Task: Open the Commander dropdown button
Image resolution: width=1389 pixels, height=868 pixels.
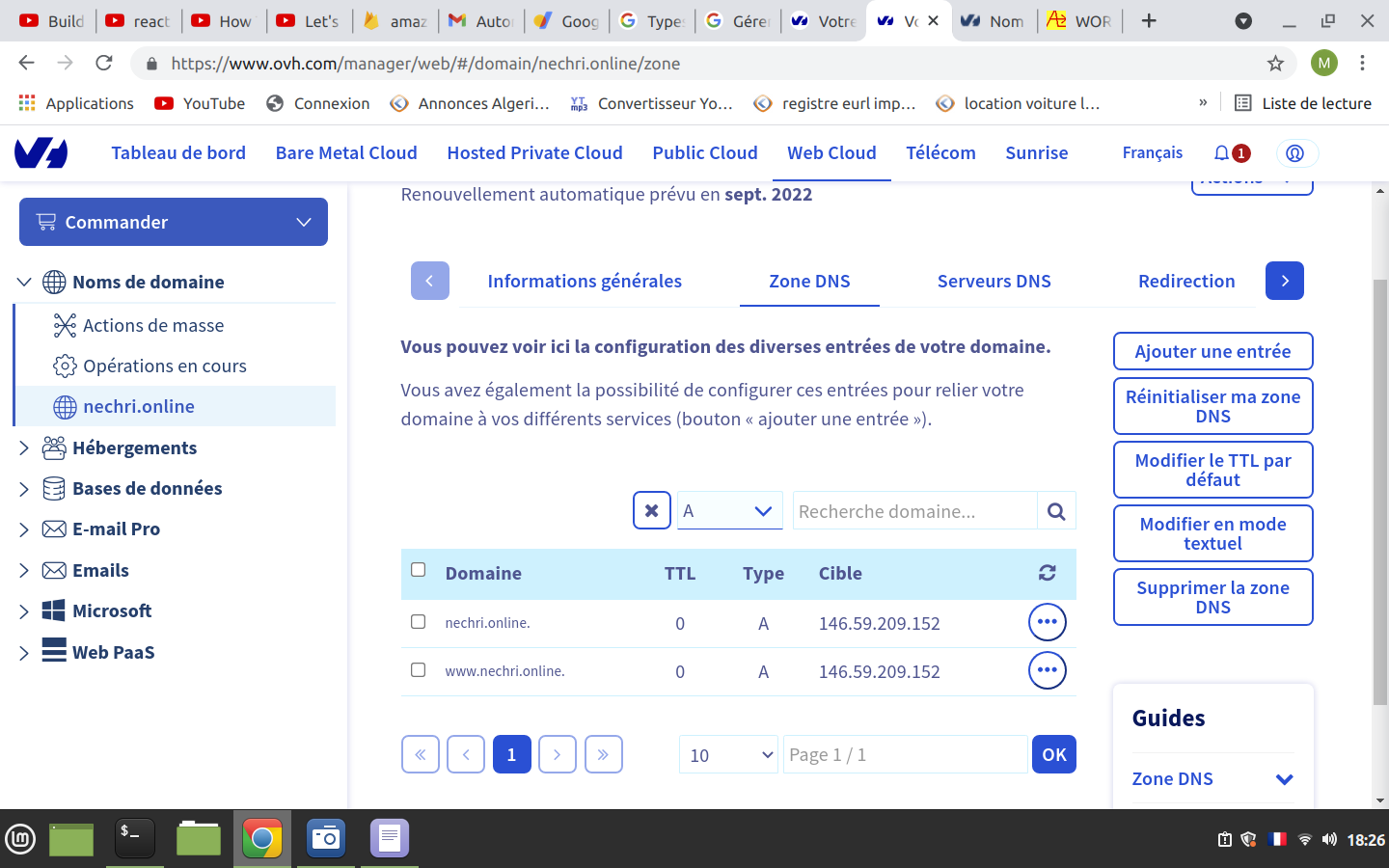Action: 174,222
